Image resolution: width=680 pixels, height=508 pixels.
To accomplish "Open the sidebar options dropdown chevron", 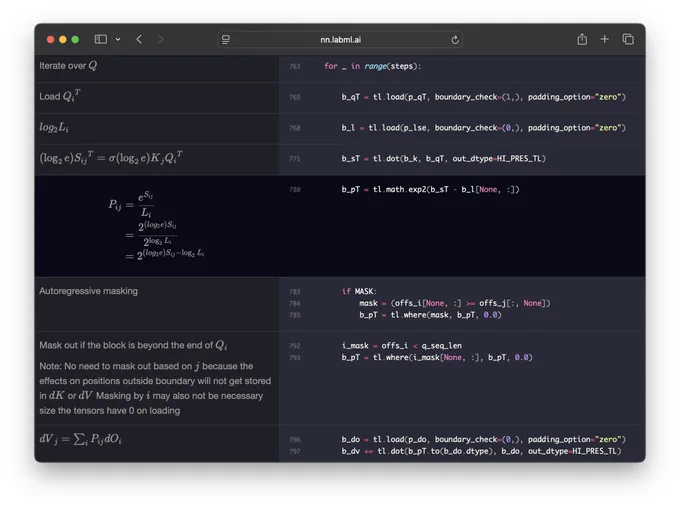I will tap(118, 39).
